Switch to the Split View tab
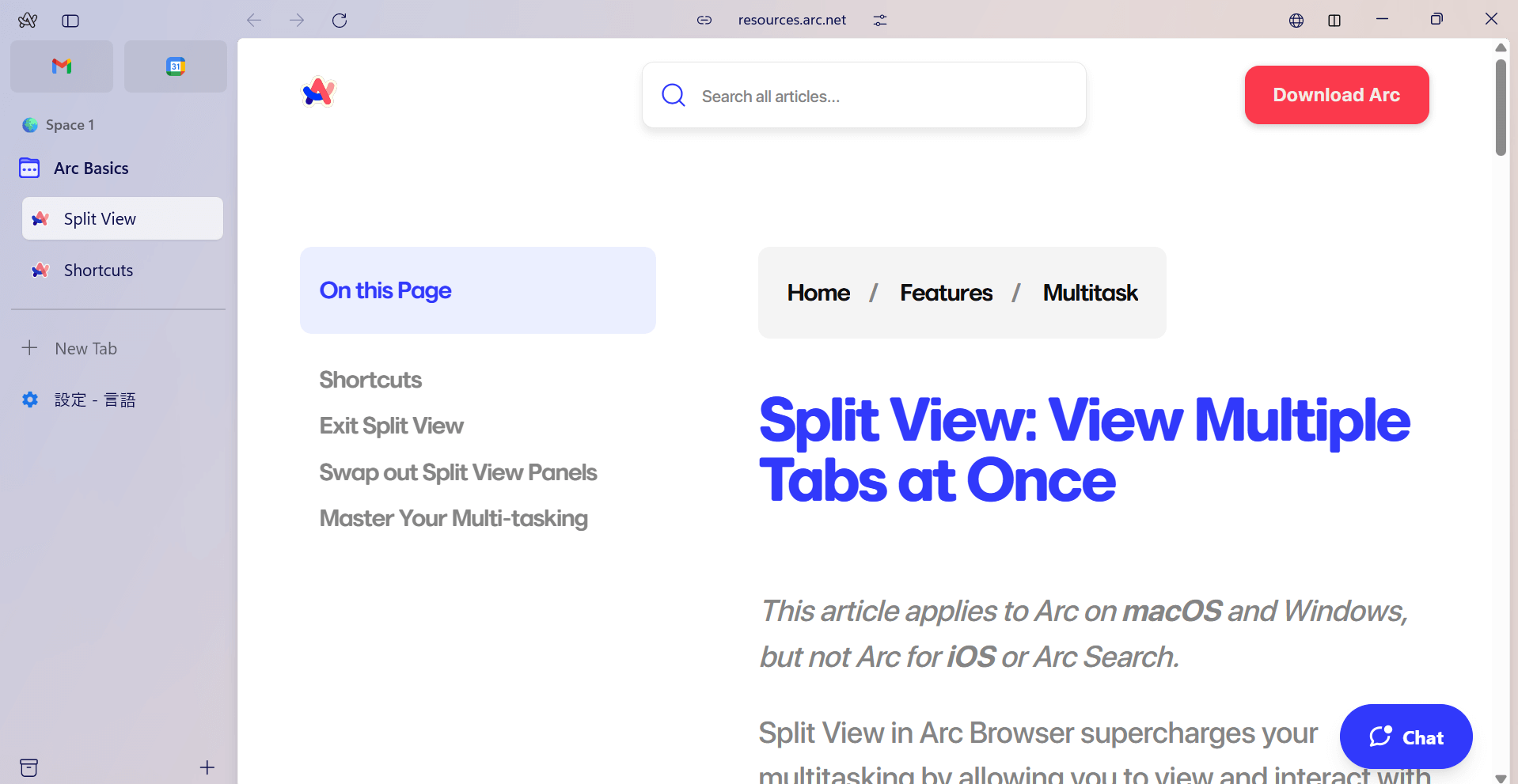The image size is (1518, 784). [x=123, y=218]
